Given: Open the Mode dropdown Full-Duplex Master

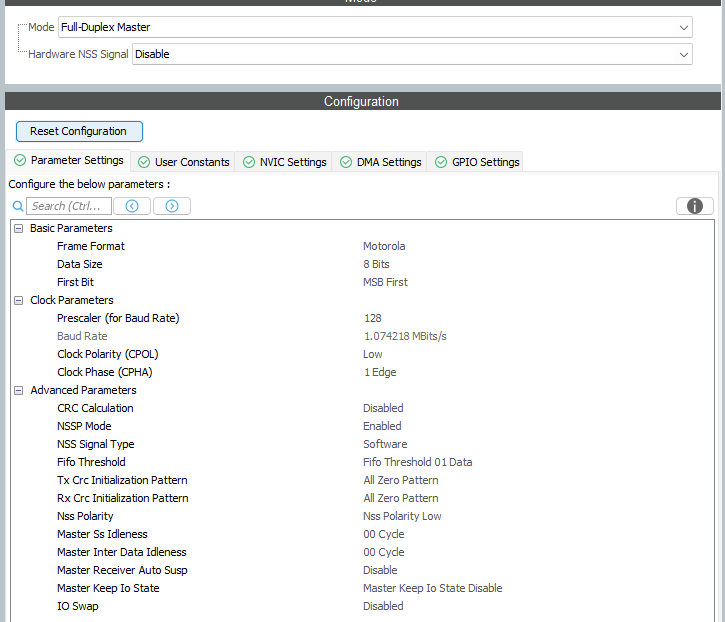Looking at the screenshot, I should coord(375,27).
